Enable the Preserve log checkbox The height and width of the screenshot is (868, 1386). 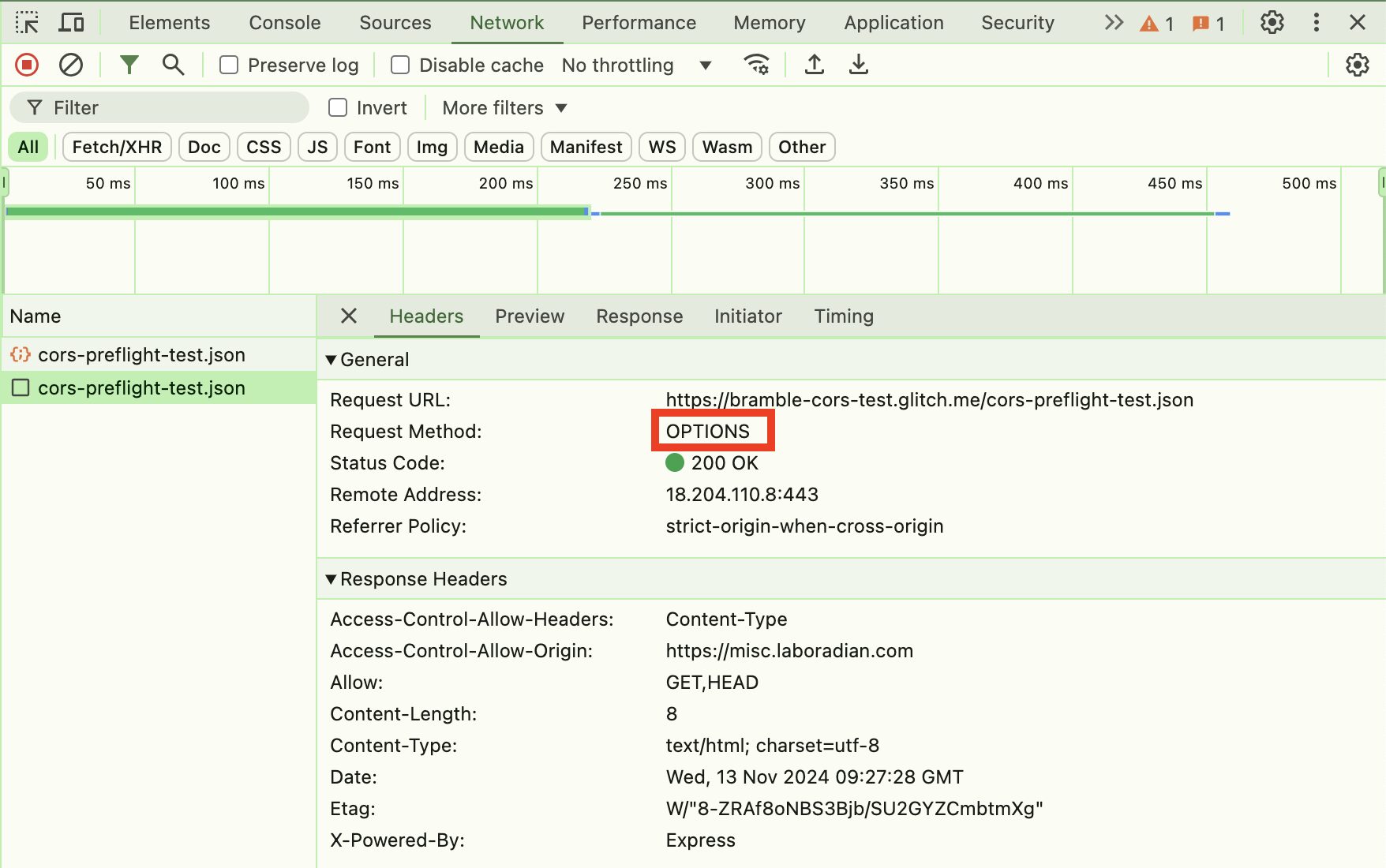coord(229,65)
